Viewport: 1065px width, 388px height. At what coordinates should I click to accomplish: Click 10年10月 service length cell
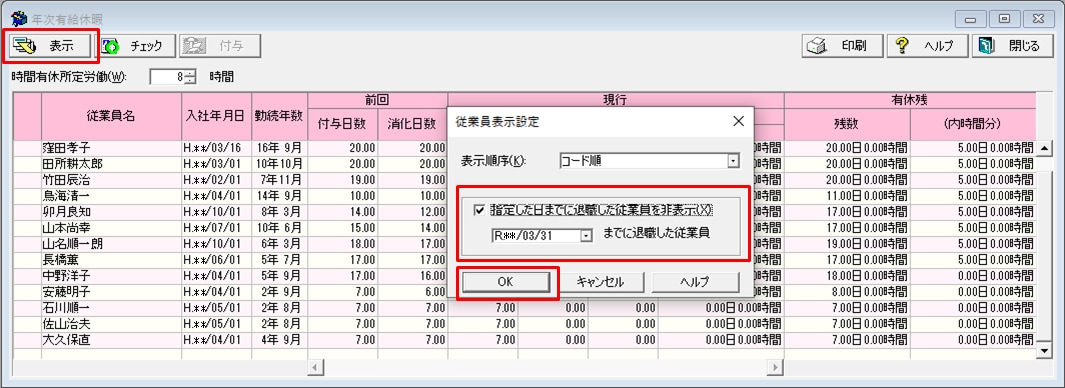click(280, 164)
